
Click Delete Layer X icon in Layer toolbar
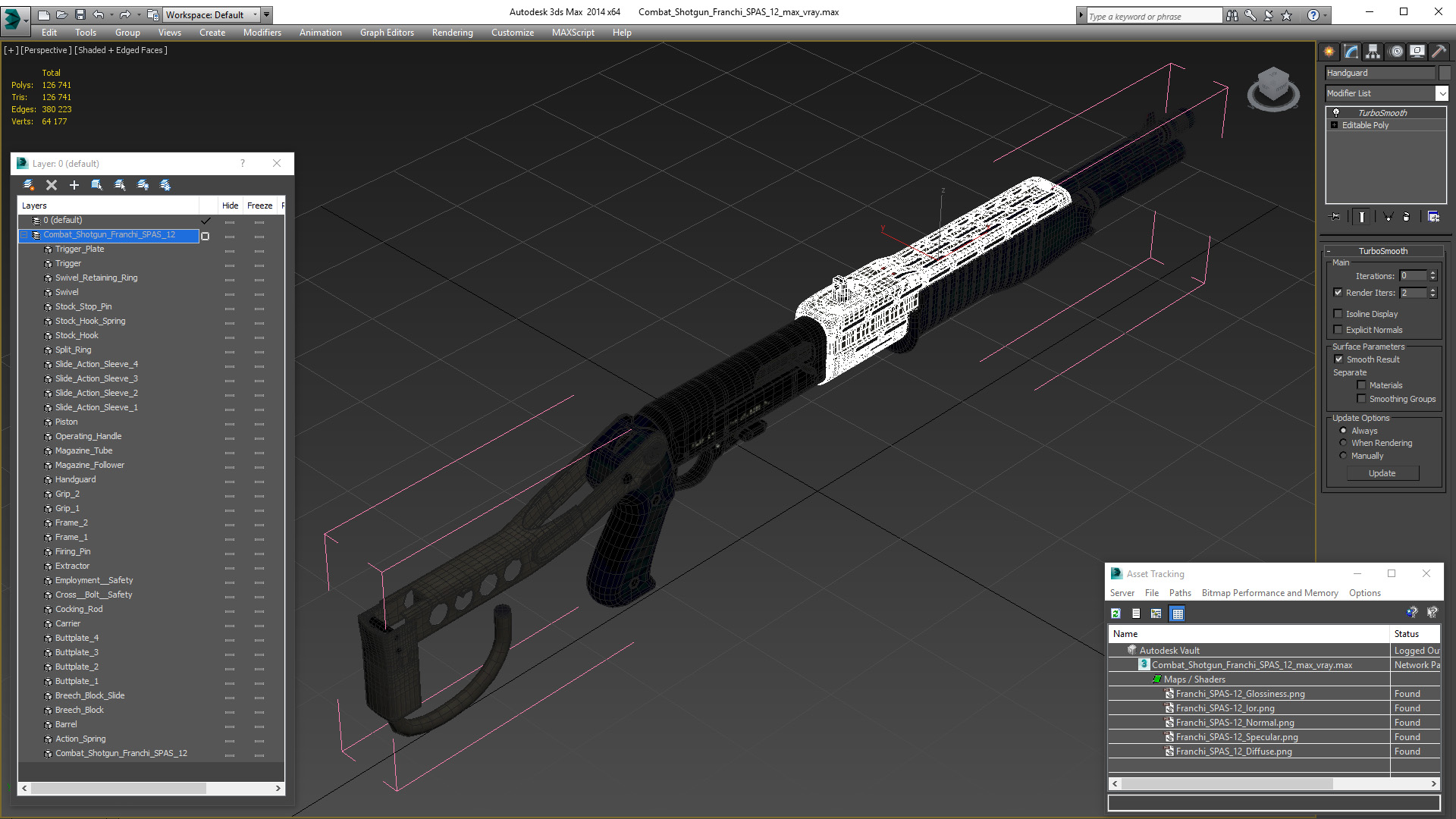pos(52,185)
